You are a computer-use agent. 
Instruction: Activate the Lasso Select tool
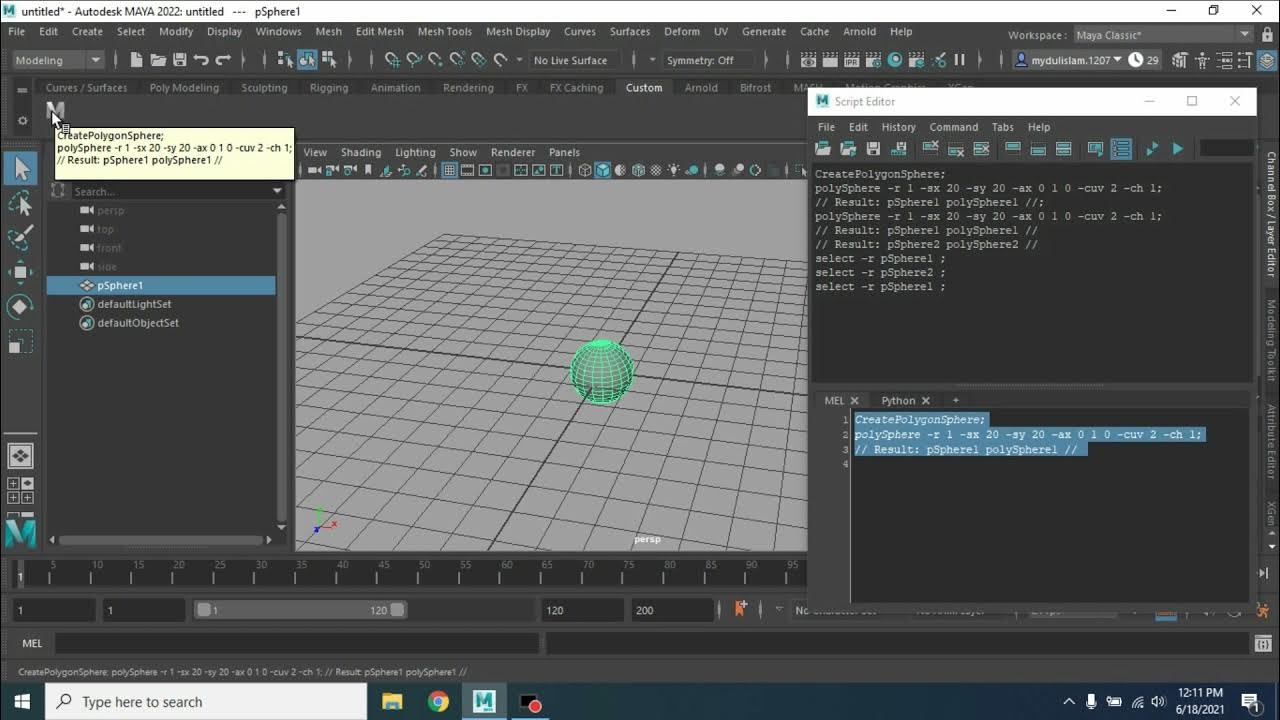tap(20, 204)
